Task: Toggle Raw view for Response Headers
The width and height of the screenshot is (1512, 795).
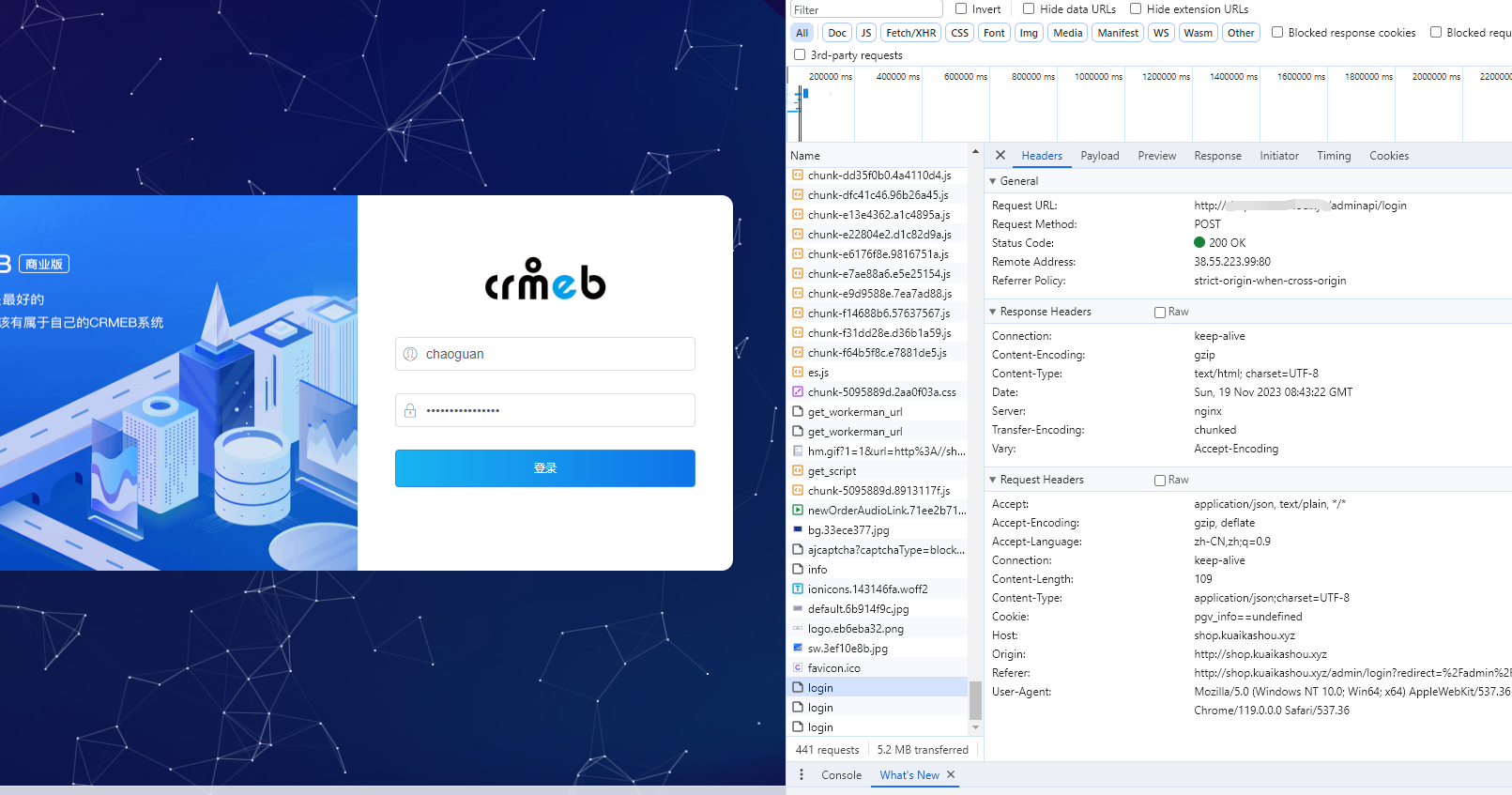Action: point(1160,313)
